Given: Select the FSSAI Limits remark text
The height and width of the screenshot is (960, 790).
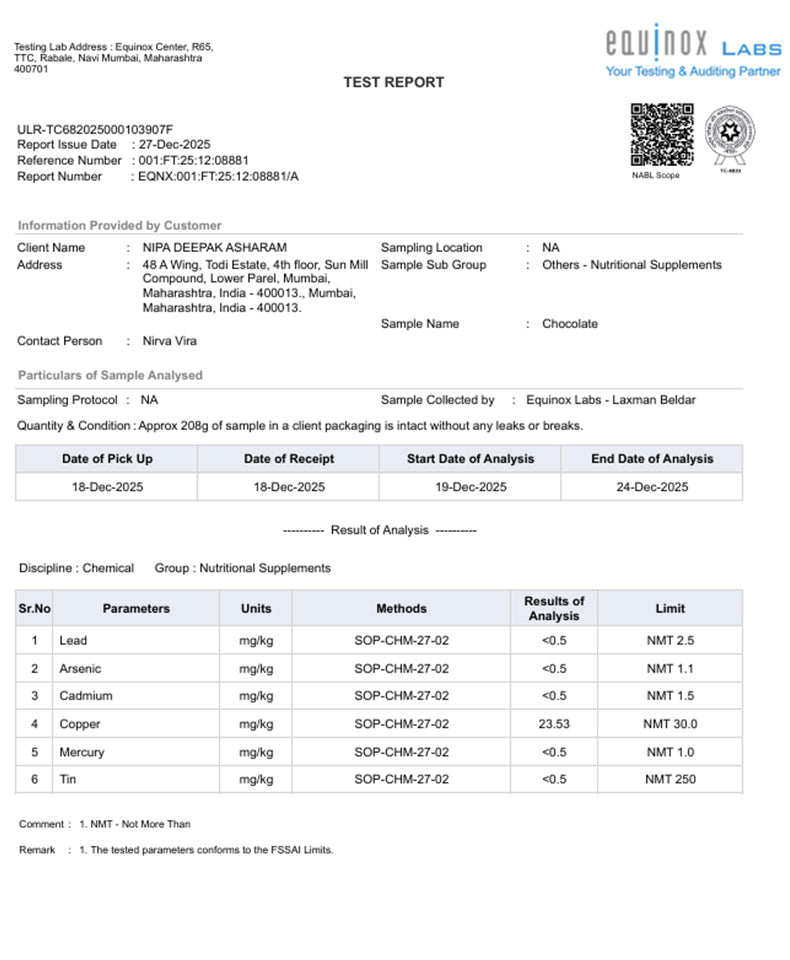Looking at the screenshot, I should click(206, 850).
